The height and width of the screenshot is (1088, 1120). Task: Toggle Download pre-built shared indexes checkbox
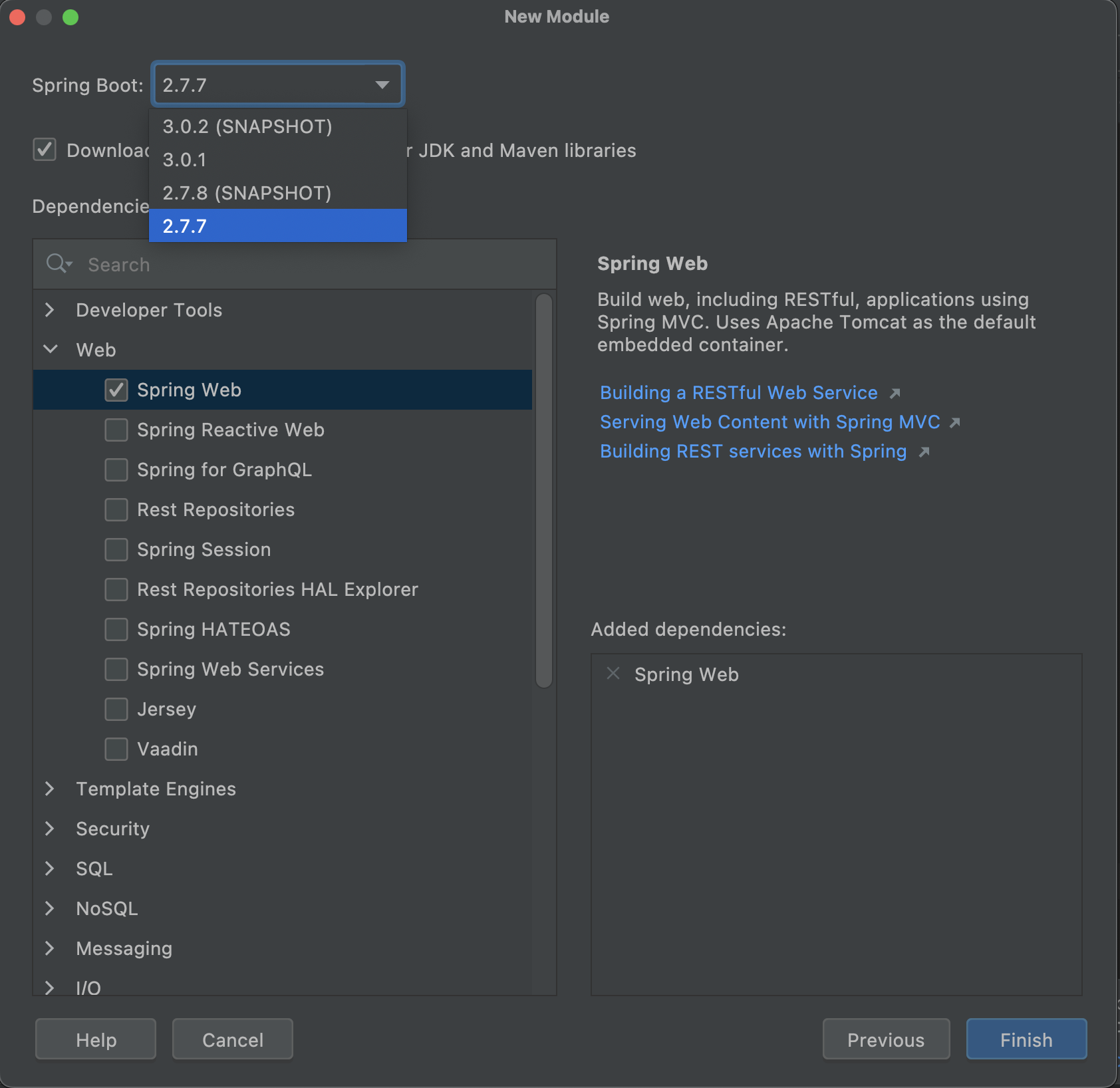coord(45,150)
